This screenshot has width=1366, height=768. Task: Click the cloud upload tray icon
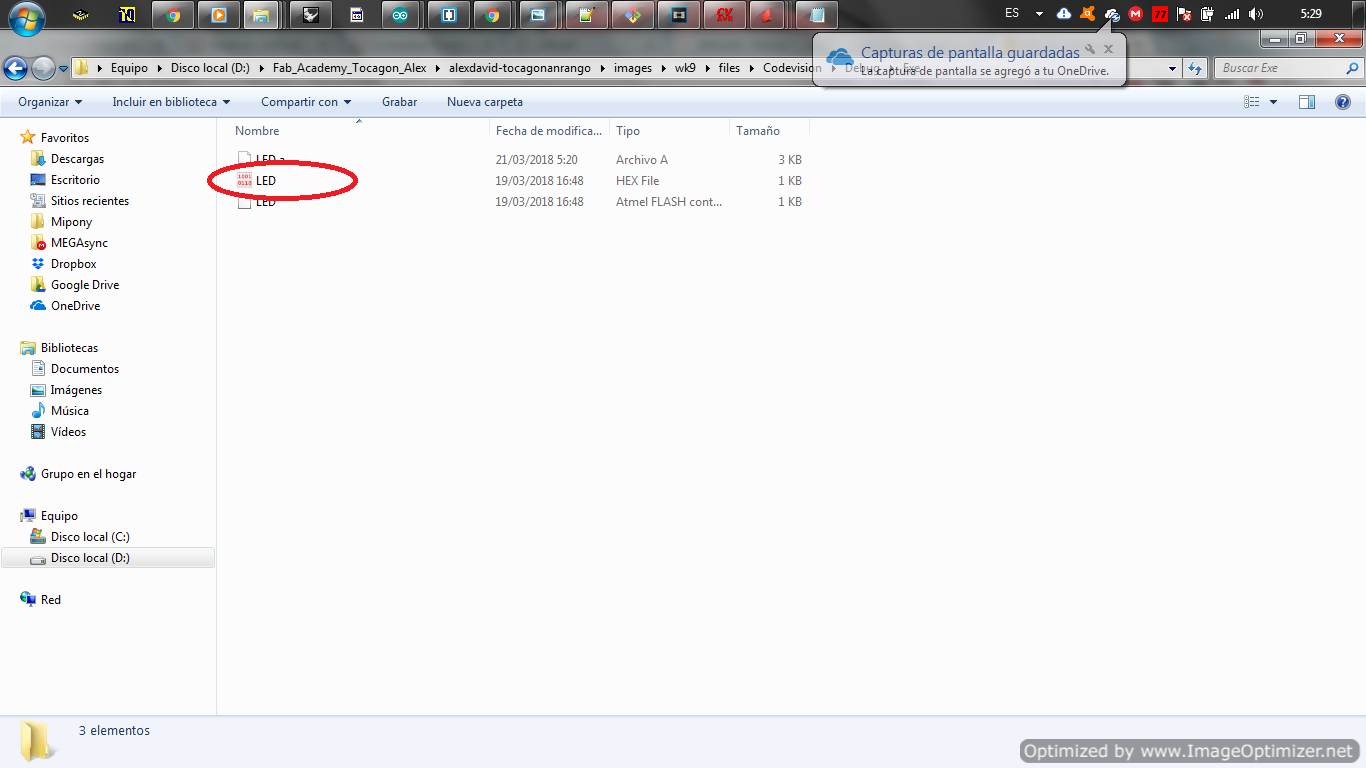coord(1063,14)
